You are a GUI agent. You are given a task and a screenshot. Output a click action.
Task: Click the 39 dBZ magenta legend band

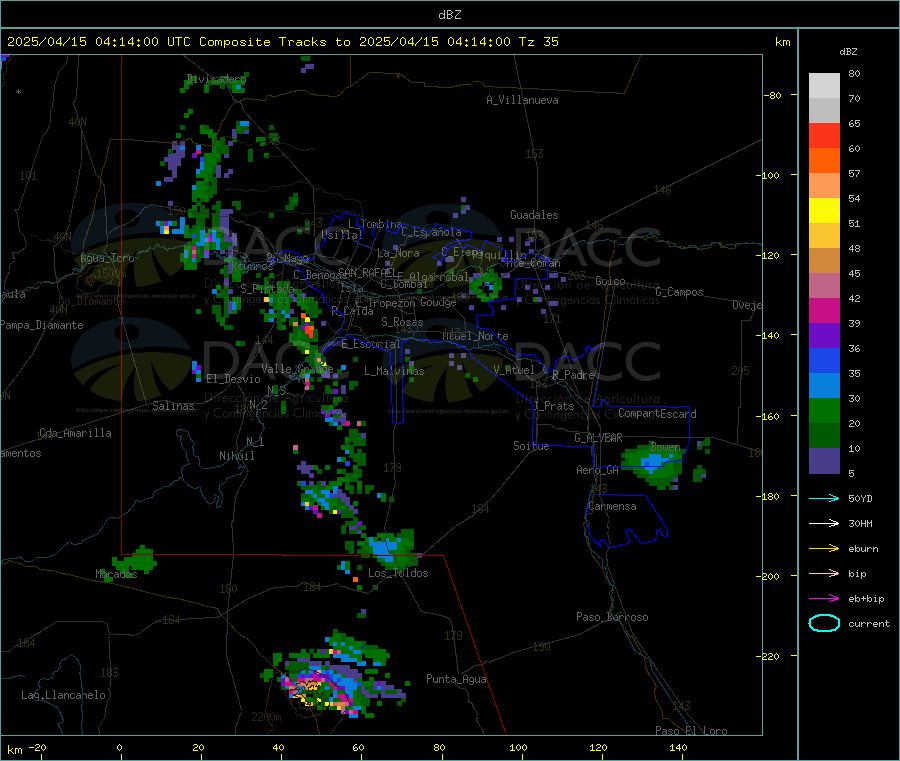click(824, 310)
